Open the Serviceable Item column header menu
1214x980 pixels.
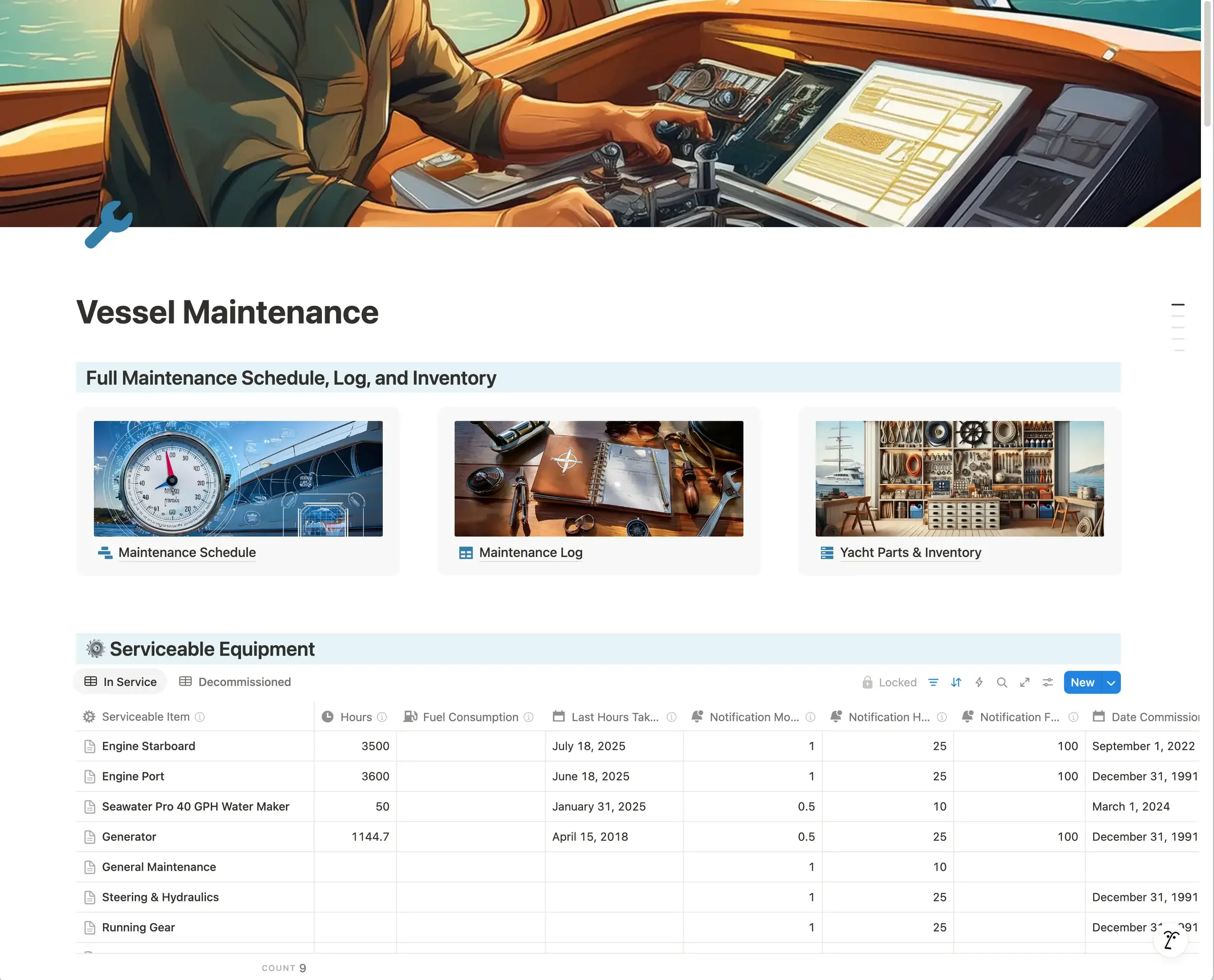pyautogui.click(x=145, y=717)
